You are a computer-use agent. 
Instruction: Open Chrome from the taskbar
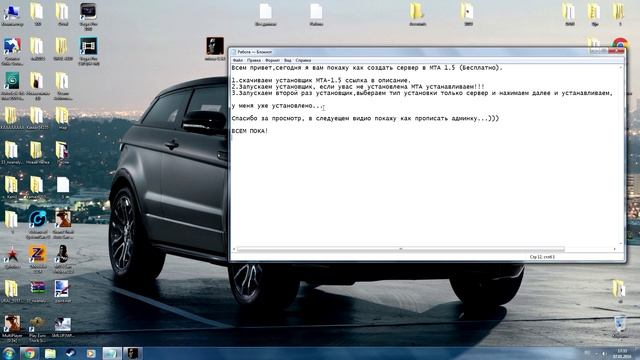tap(29, 353)
